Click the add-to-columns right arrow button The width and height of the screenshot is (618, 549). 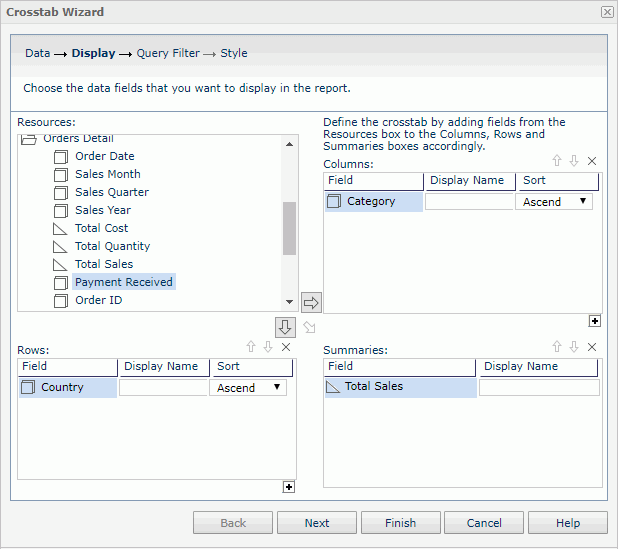(x=311, y=302)
